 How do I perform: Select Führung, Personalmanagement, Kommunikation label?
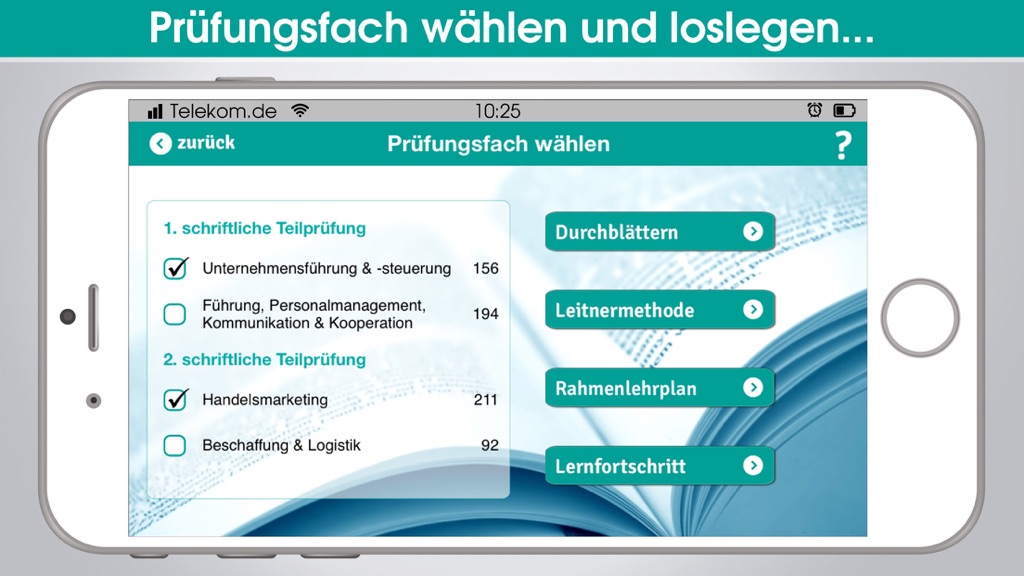tap(314, 314)
